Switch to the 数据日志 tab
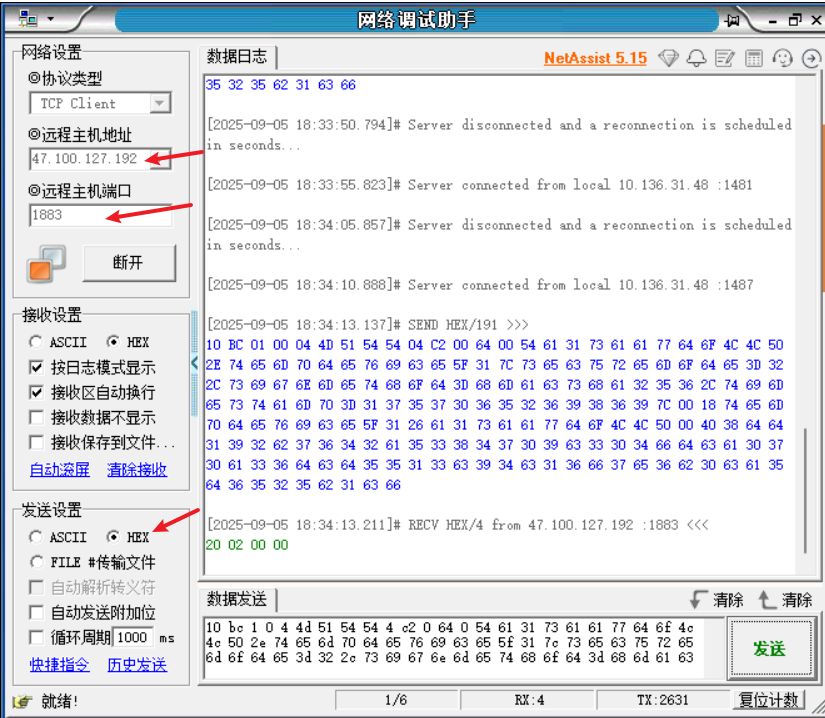This screenshot has width=825, height=718. (x=236, y=56)
